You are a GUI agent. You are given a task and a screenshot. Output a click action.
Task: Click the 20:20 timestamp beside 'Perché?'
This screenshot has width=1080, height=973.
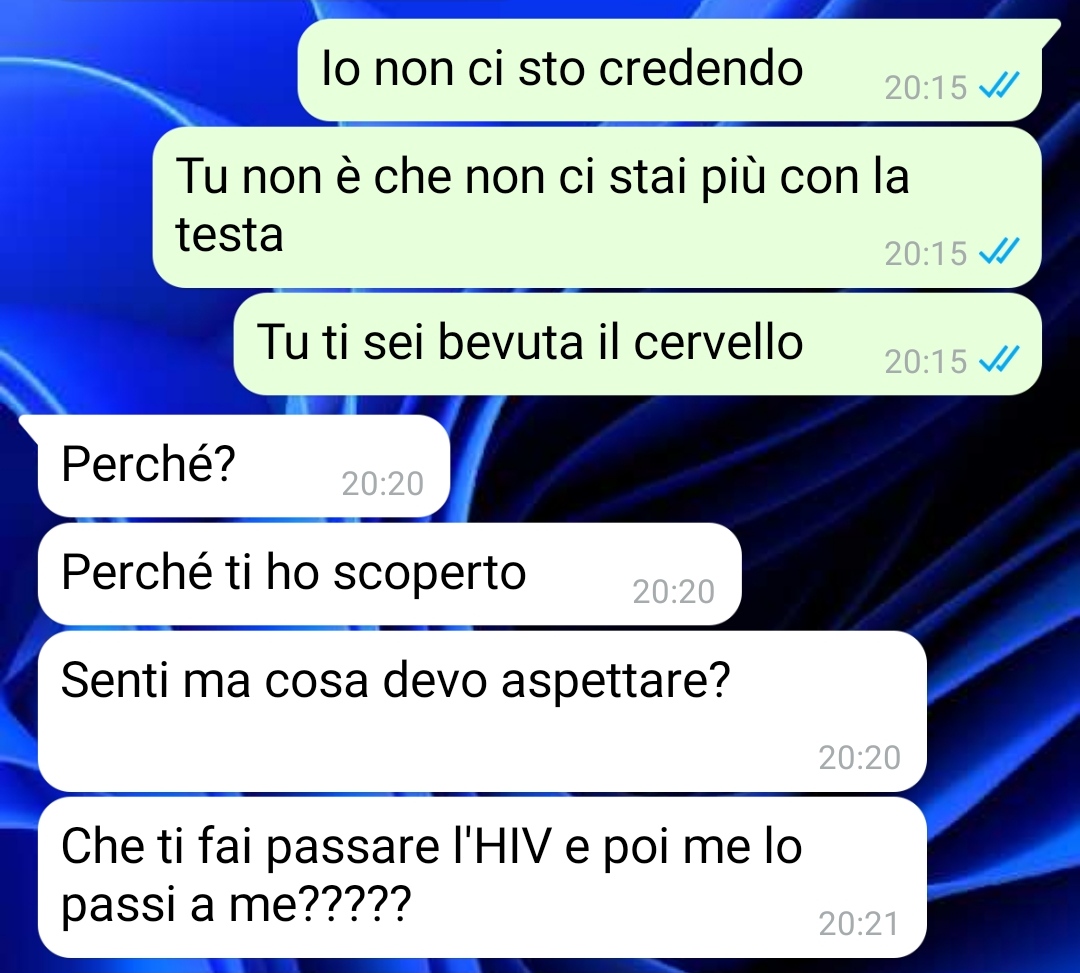(382, 483)
